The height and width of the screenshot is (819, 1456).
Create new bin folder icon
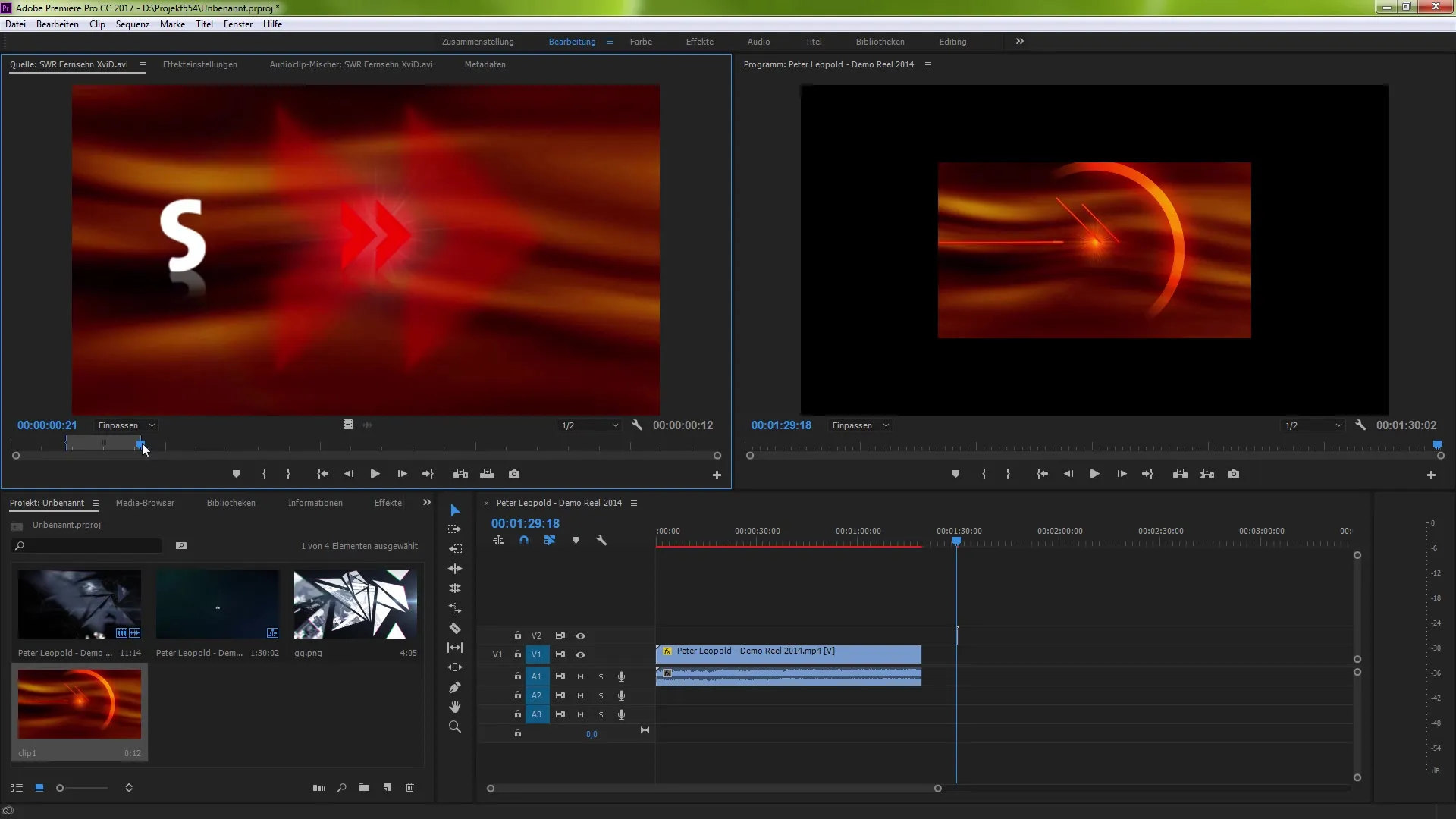click(x=365, y=788)
